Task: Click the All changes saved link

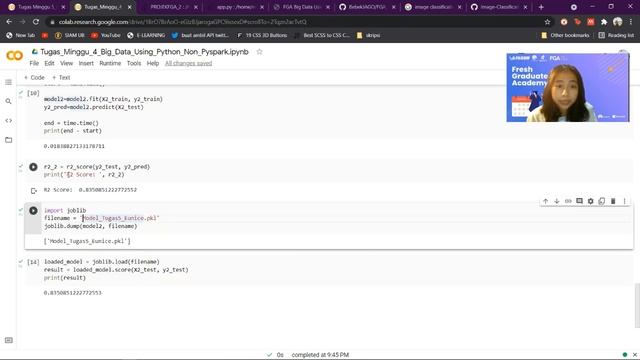Action: 189,63
